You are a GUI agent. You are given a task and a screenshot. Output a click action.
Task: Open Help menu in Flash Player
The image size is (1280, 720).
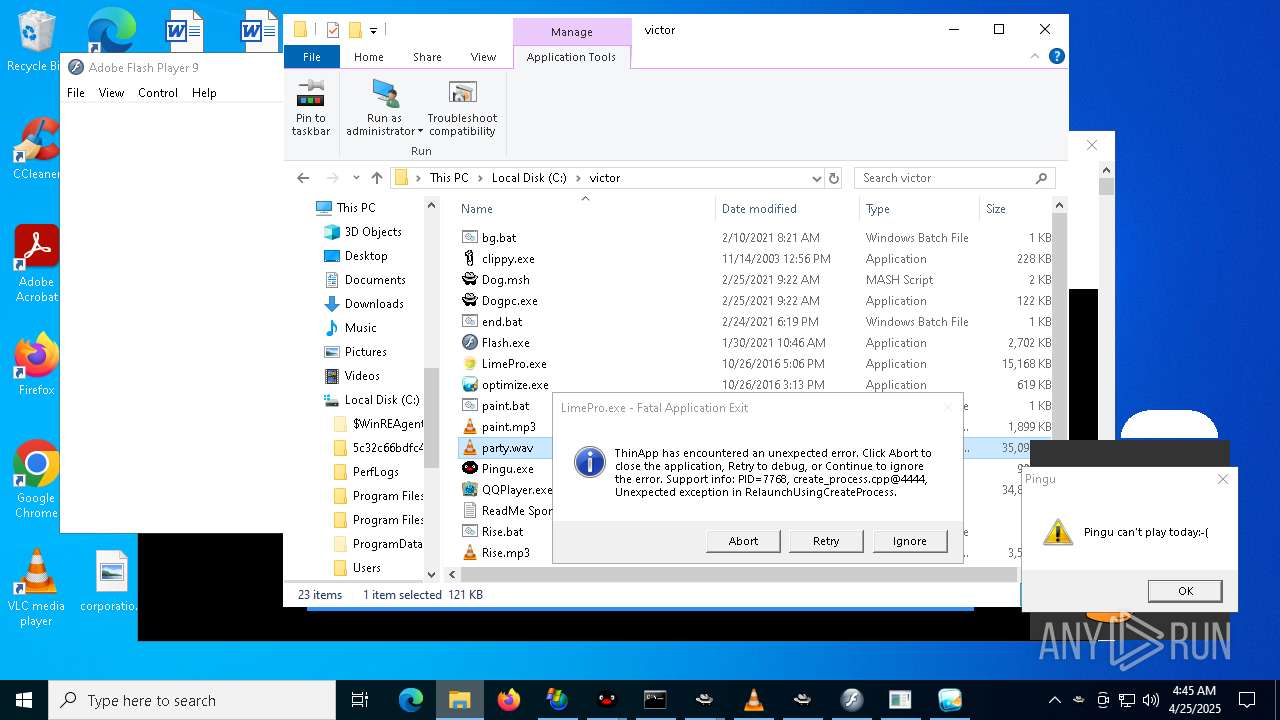(x=204, y=93)
